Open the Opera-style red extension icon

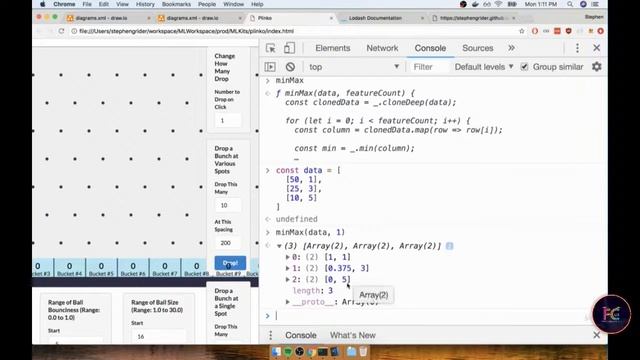point(535,31)
